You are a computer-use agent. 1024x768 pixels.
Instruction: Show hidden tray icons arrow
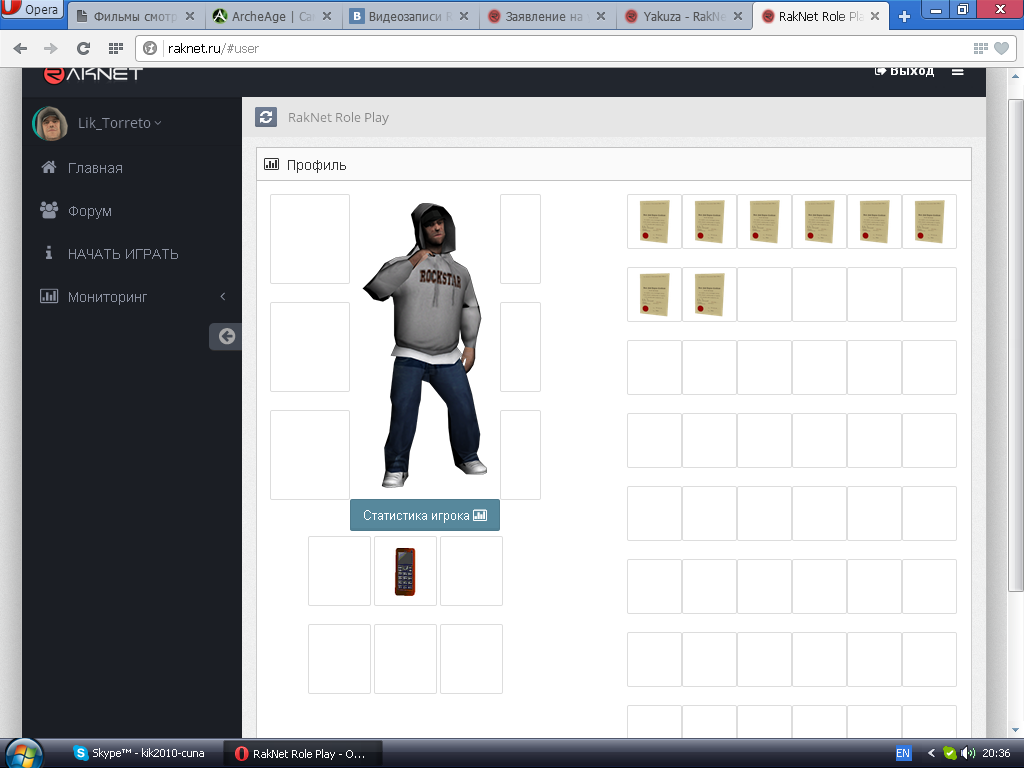point(931,754)
